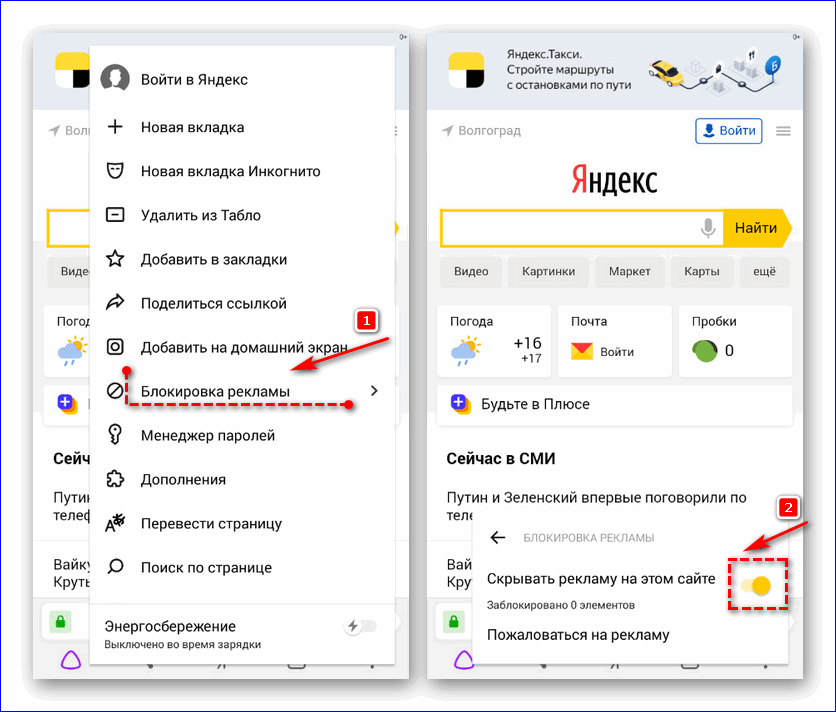Disable "Скрывать рекламу на этом сайте" toggle

[759, 585]
